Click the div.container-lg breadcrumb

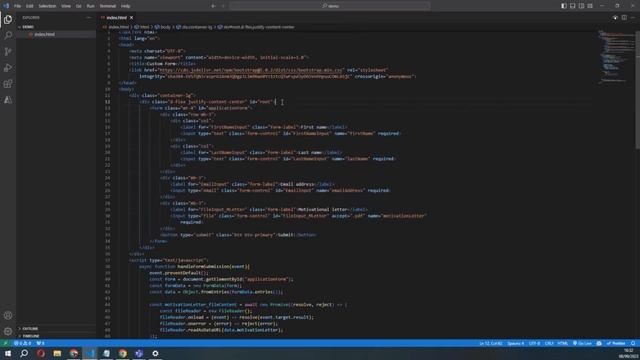pos(195,27)
